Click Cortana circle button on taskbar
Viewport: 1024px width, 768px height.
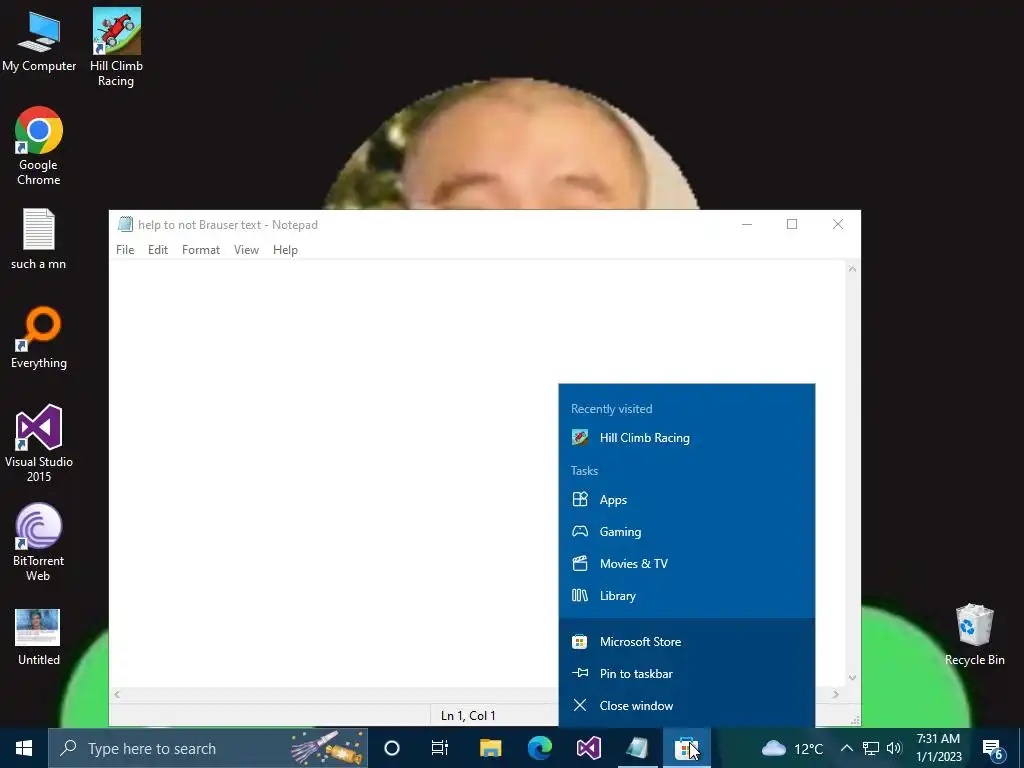(392, 748)
